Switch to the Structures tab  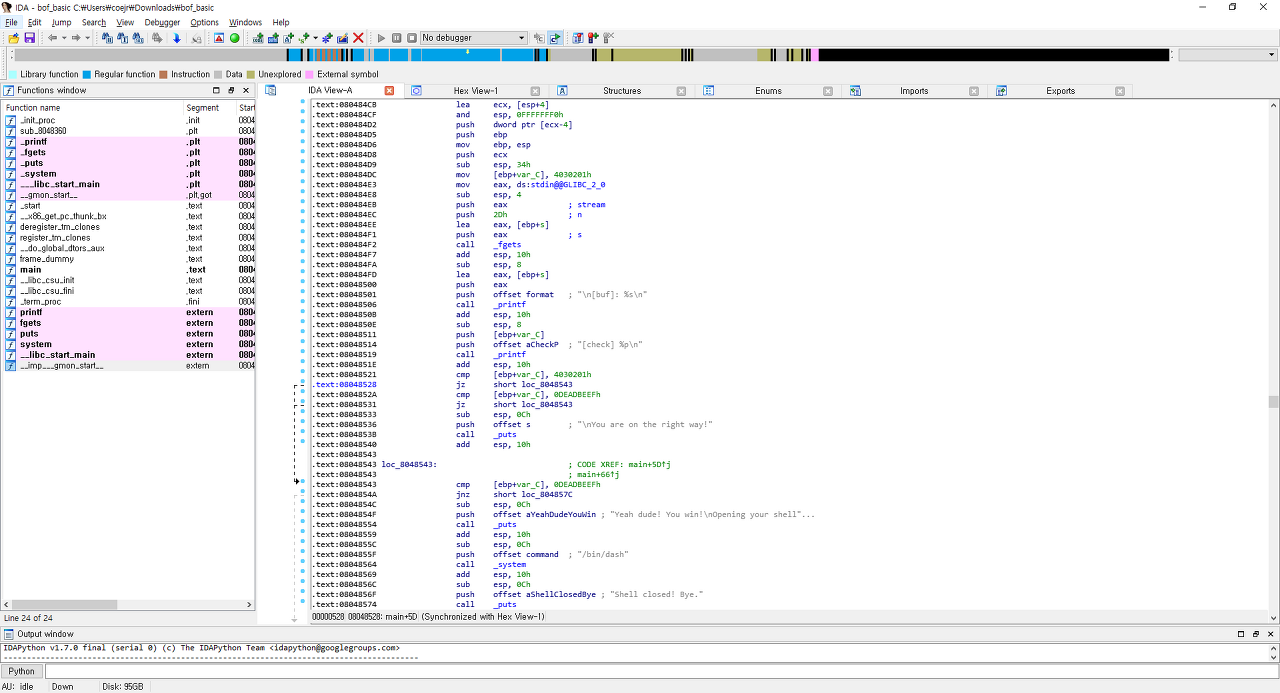(x=622, y=91)
